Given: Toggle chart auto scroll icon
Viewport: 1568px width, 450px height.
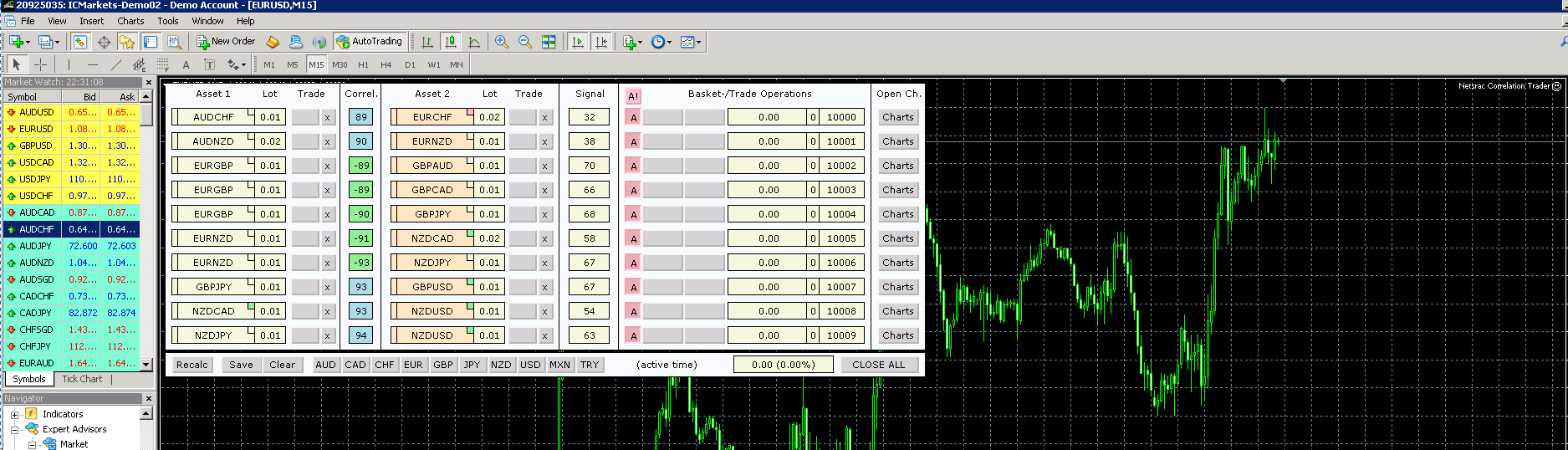Looking at the screenshot, I should tap(577, 41).
